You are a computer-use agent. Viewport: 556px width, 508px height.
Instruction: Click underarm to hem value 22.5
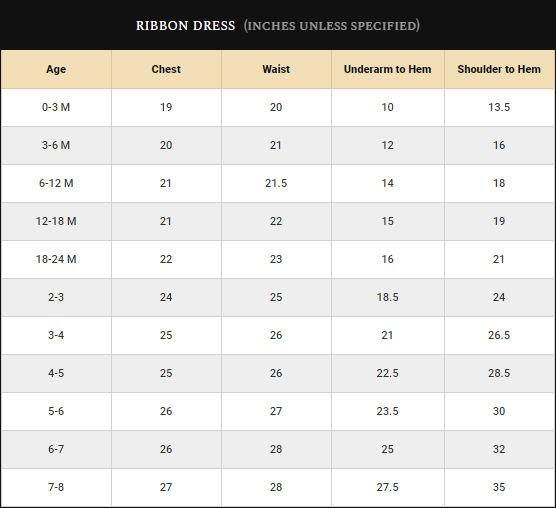(x=388, y=373)
